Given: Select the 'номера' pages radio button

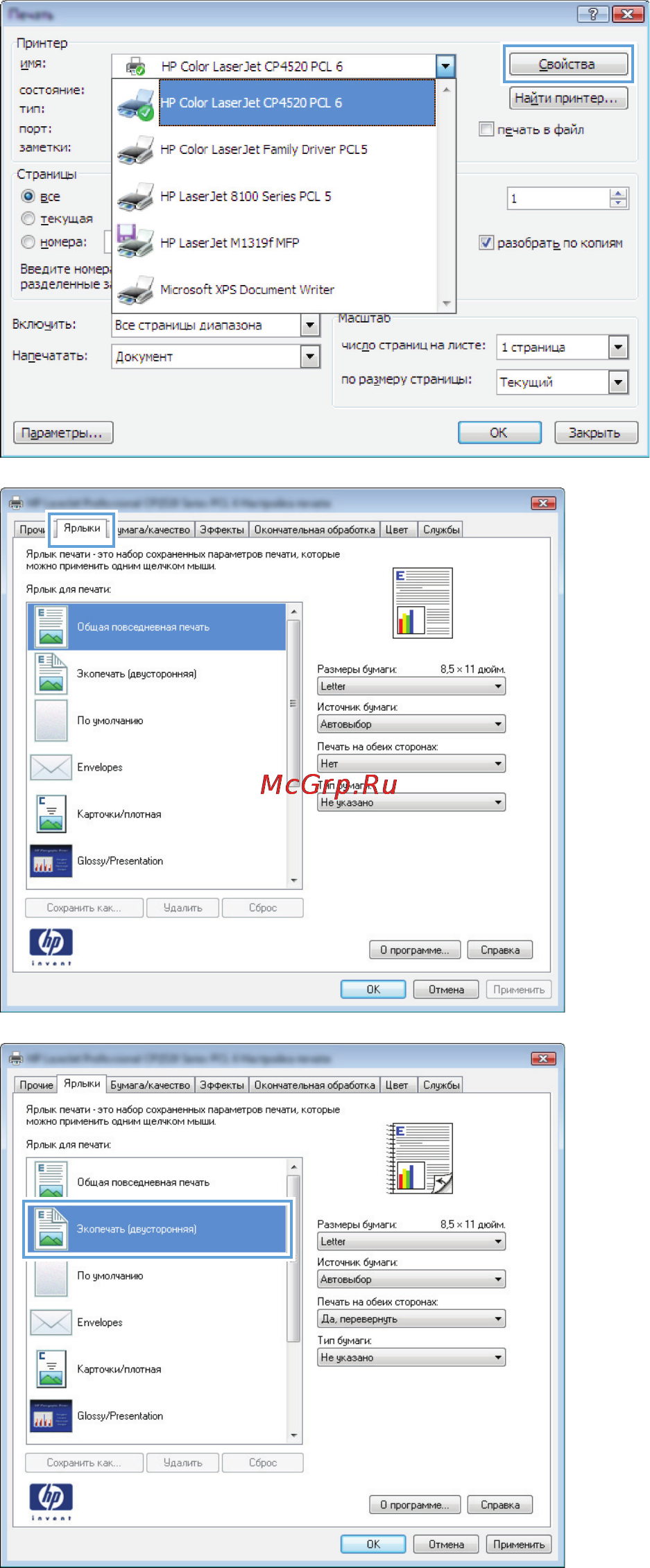Looking at the screenshot, I should point(28,242).
